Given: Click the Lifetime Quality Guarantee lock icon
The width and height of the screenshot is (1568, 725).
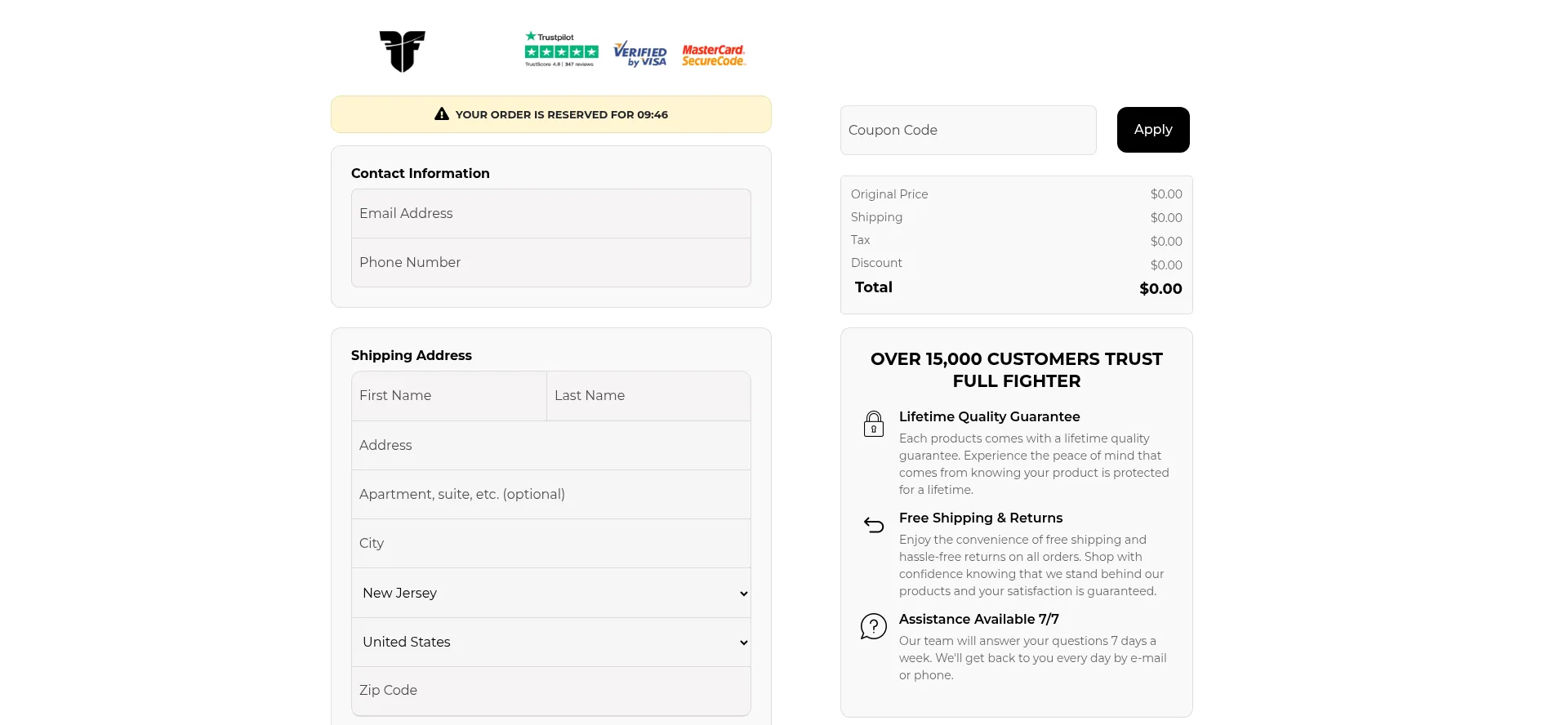Looking at the screenshot, I should pos(874,424).
